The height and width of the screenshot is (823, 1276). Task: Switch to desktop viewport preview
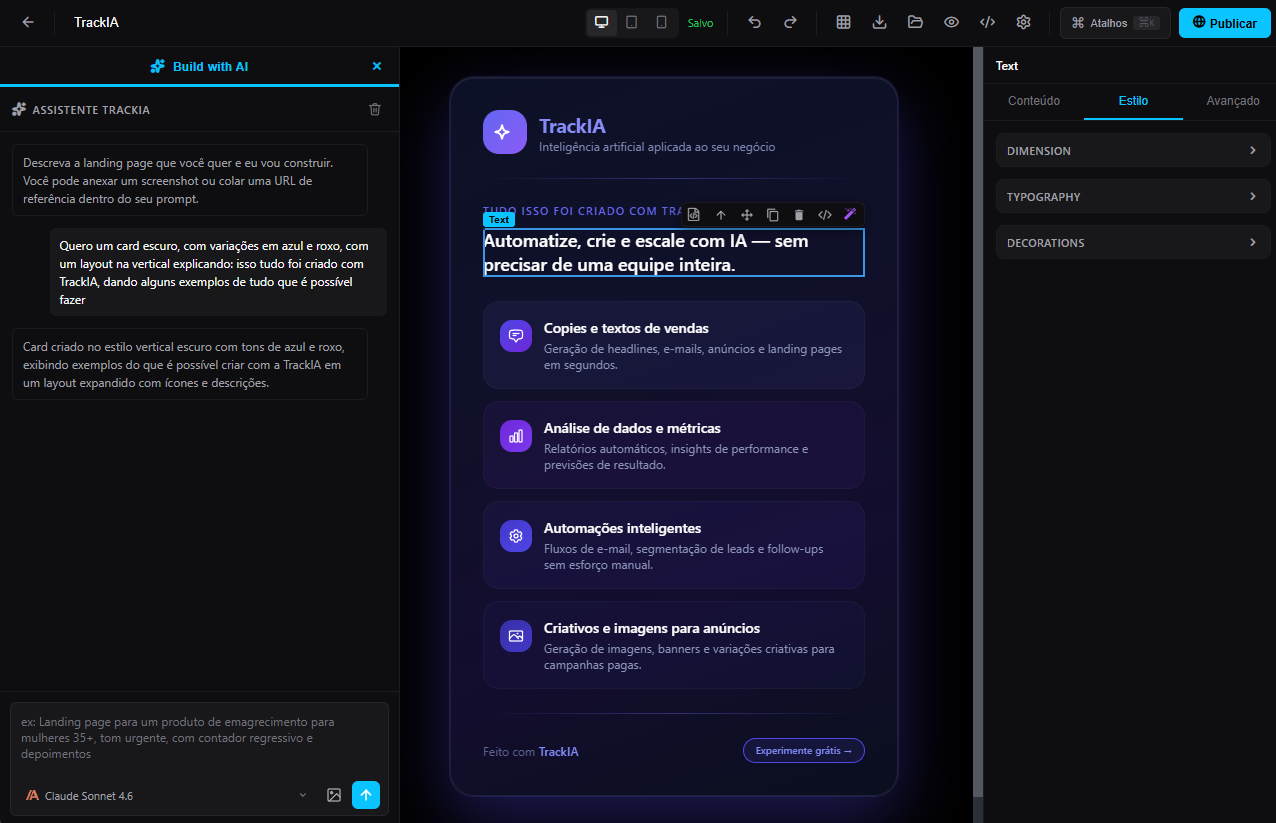601,22
